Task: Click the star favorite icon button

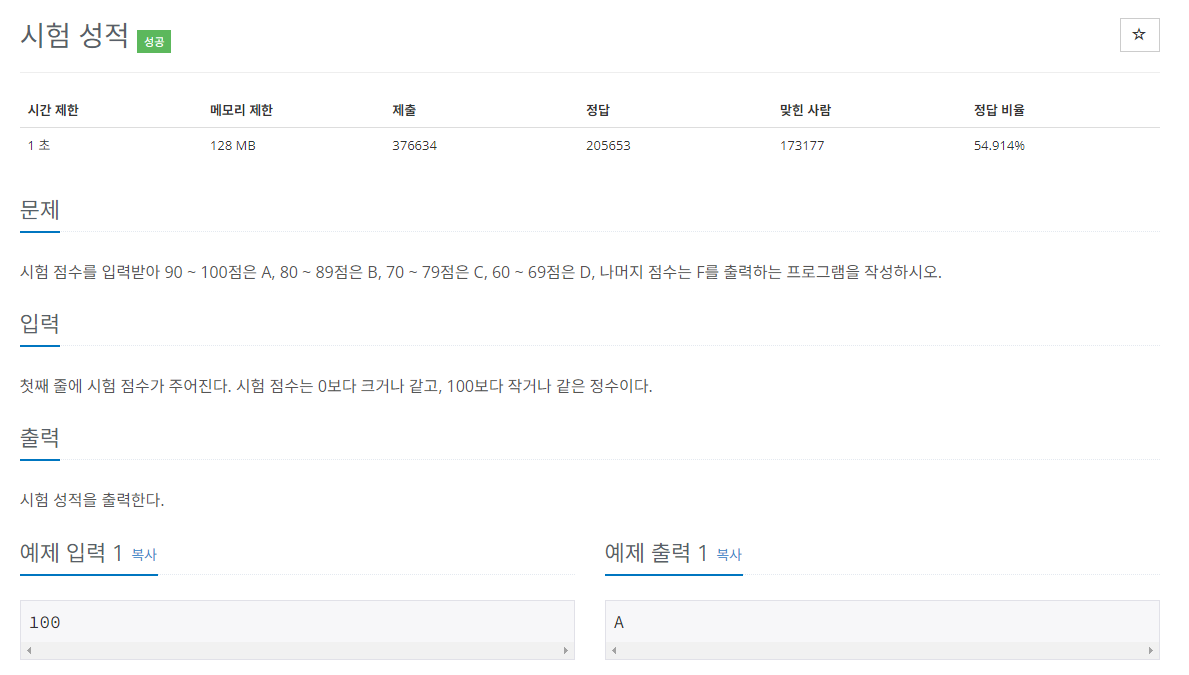Action: pos(1139,35)
